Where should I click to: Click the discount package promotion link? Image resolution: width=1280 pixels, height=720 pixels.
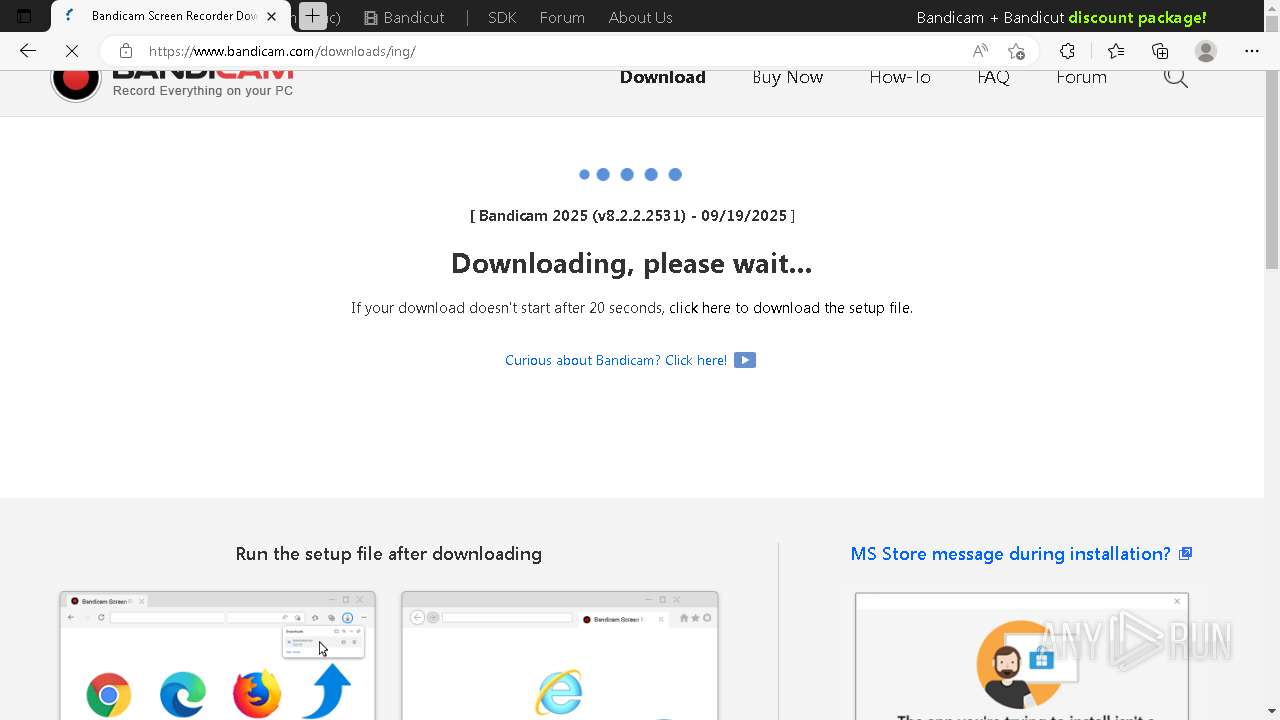pos(1137,17)
